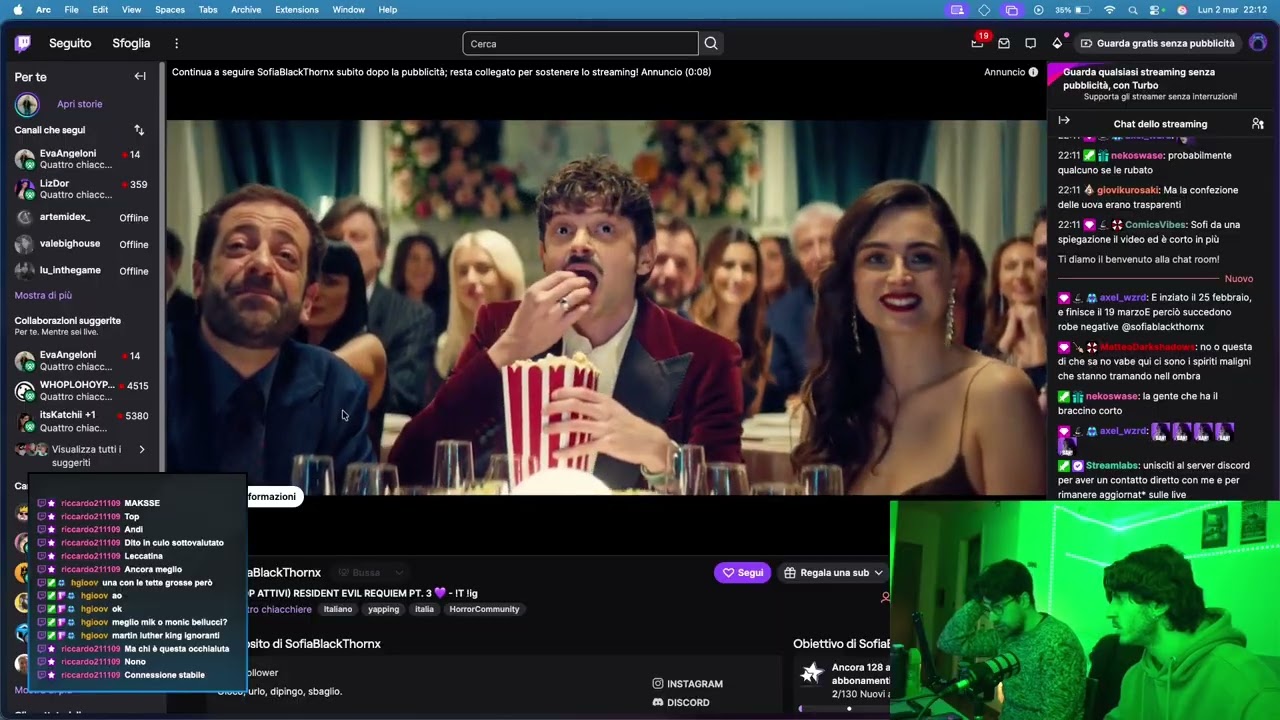Open the Archive menu
The image size is (1280, 720).
(246, 10)
